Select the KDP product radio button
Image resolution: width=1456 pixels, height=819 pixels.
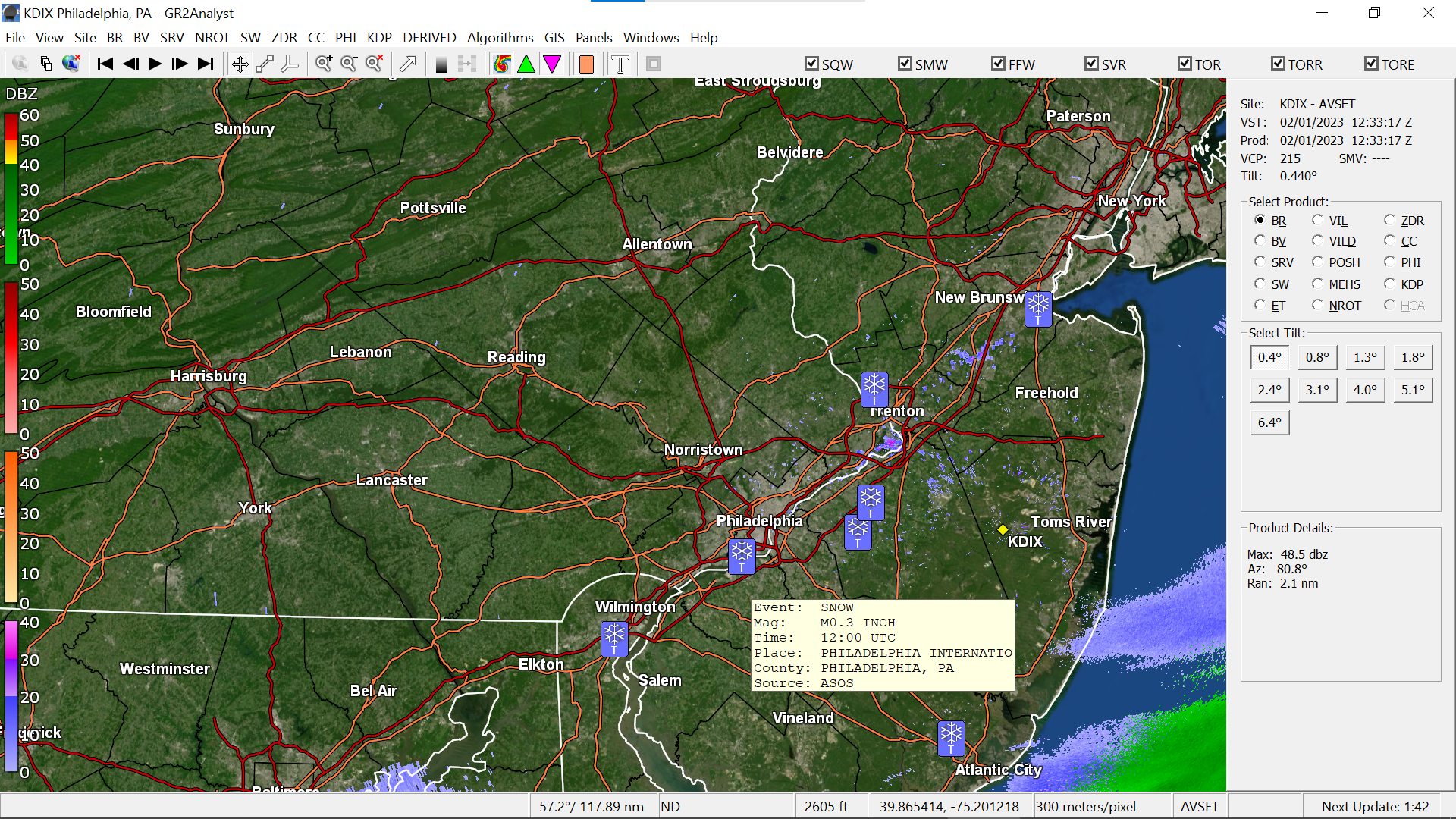[1389, 284]
